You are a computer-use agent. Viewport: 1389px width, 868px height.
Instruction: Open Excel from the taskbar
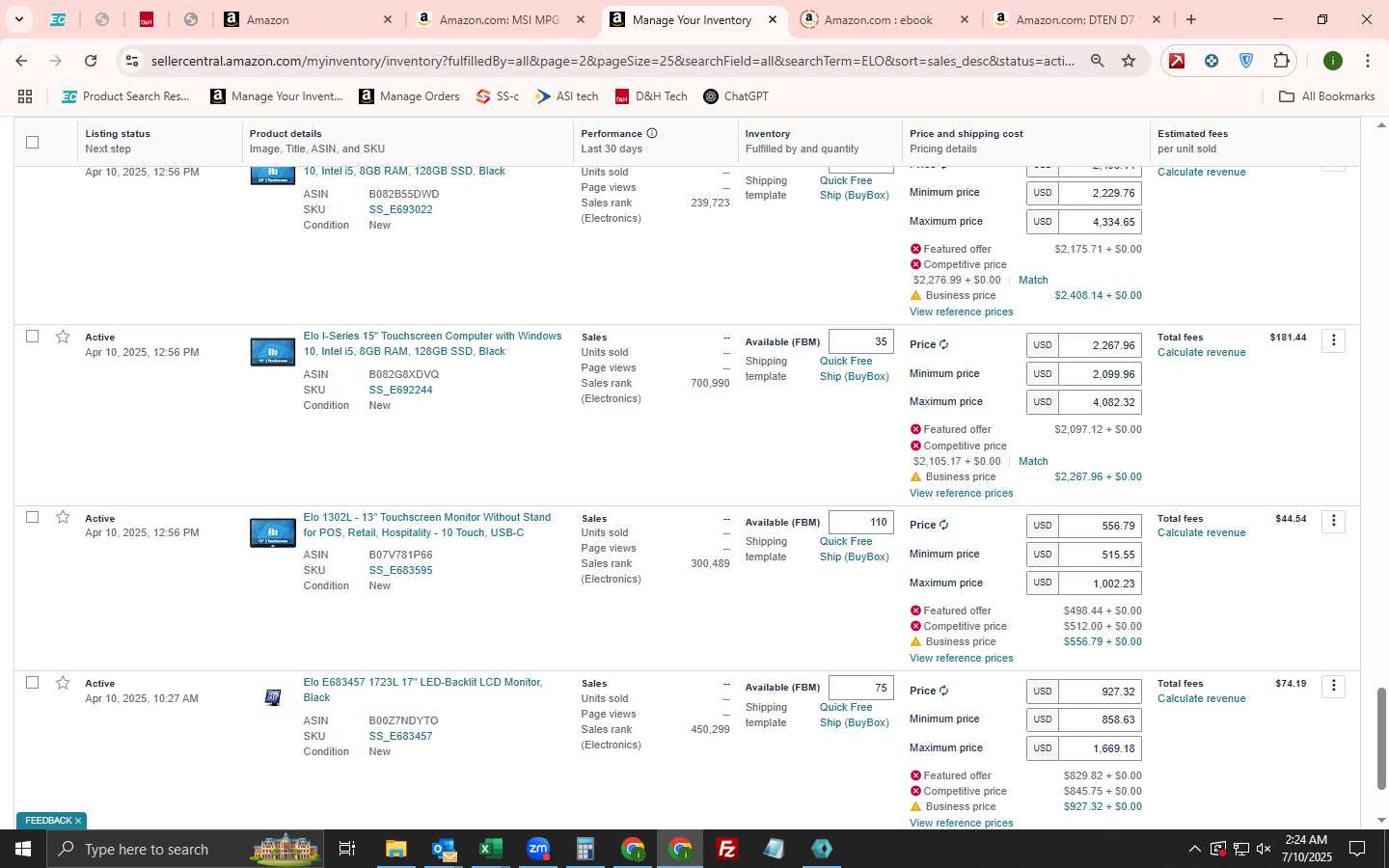(x=491, y=849)
